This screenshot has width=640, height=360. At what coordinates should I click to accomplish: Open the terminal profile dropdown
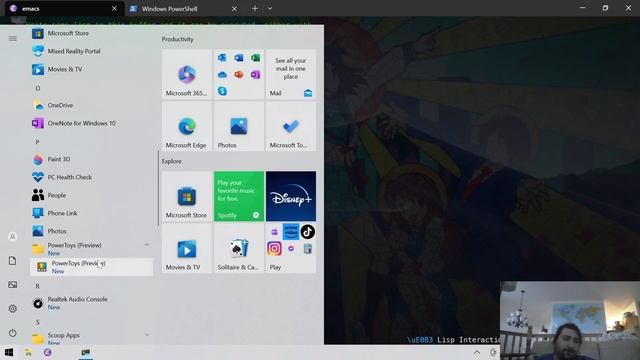click(270, 9)
